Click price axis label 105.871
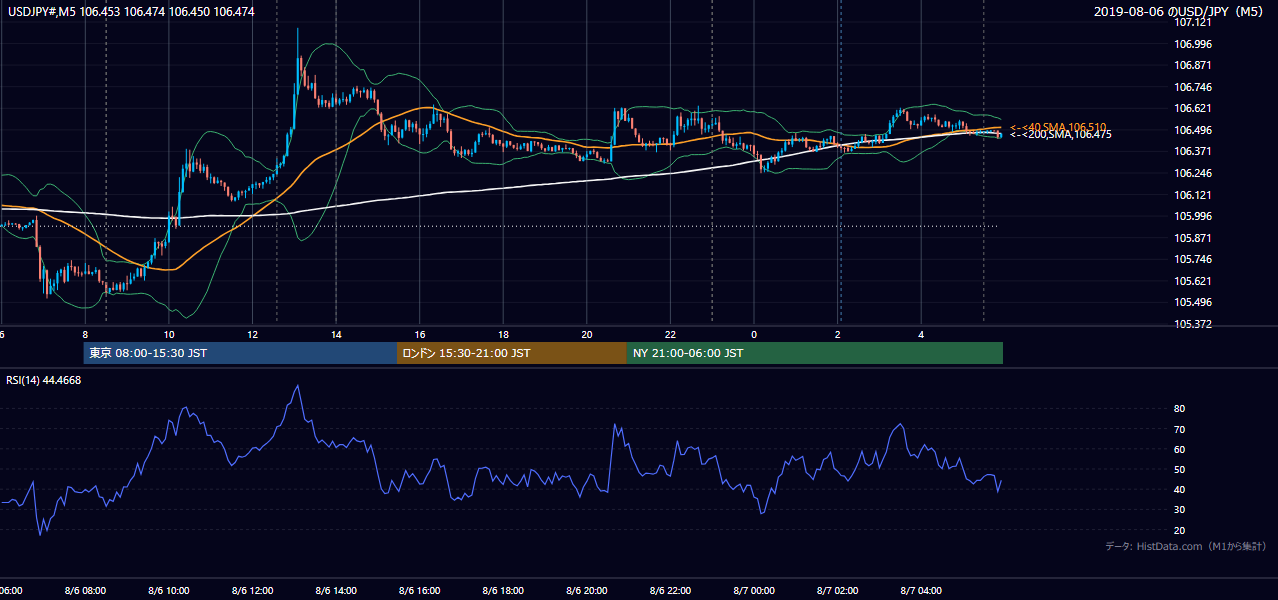Screen dimensions: 1278x600 [x=1194, y=238]
